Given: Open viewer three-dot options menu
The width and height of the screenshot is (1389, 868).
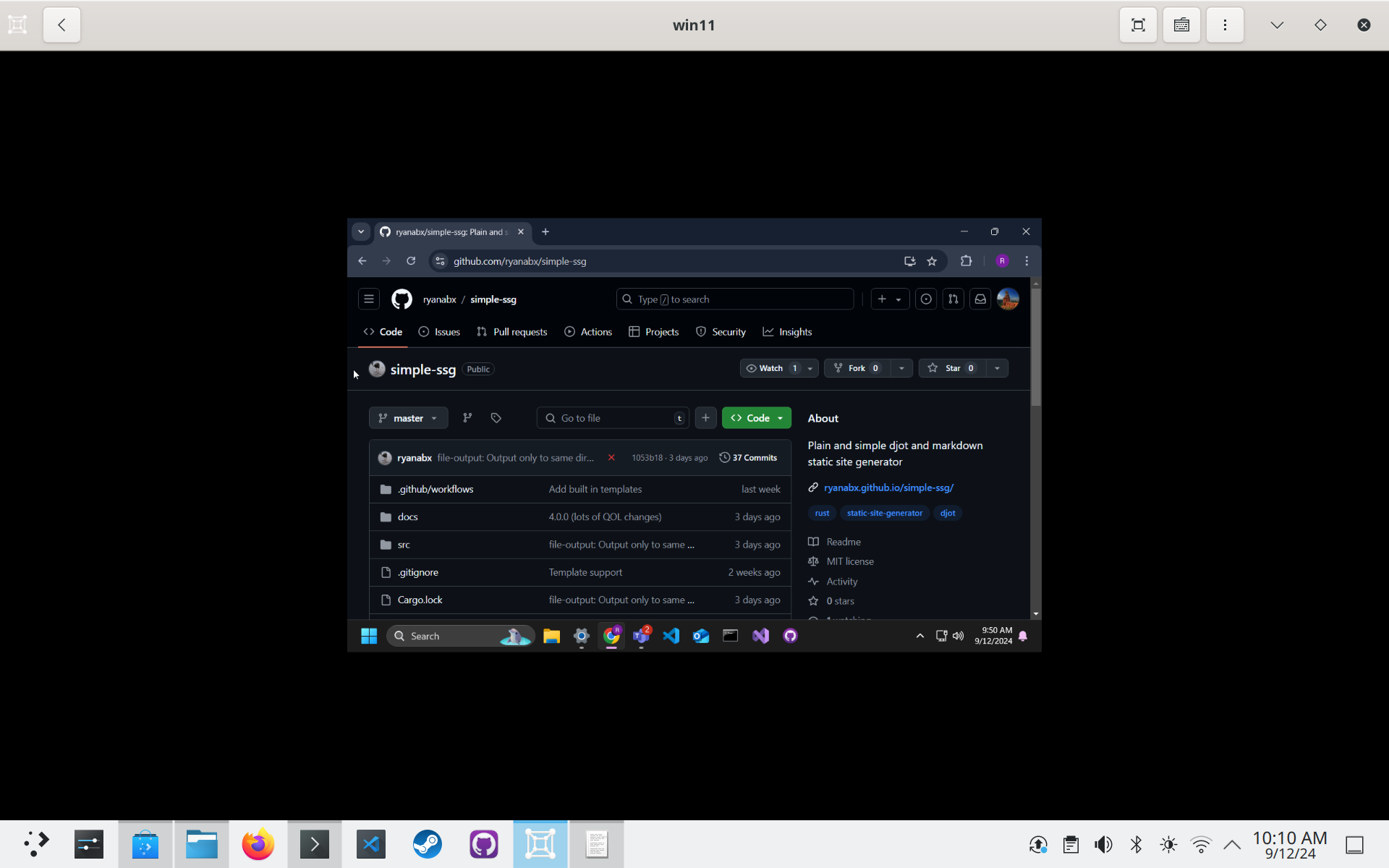Looking at the screenshot, I should (1225, 25).
